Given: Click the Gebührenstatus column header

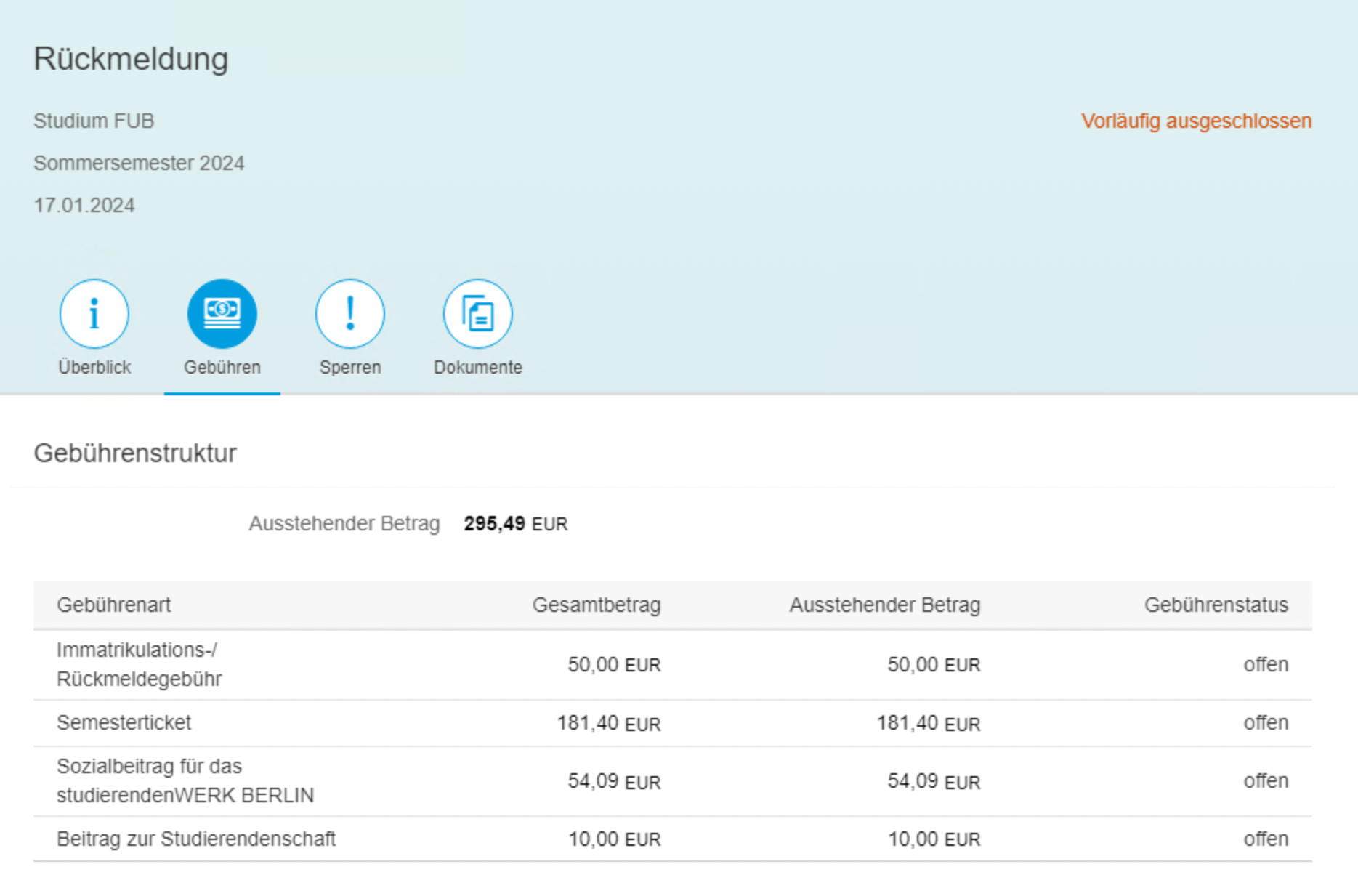Looking at the screenshot, I should point(1216,605).
